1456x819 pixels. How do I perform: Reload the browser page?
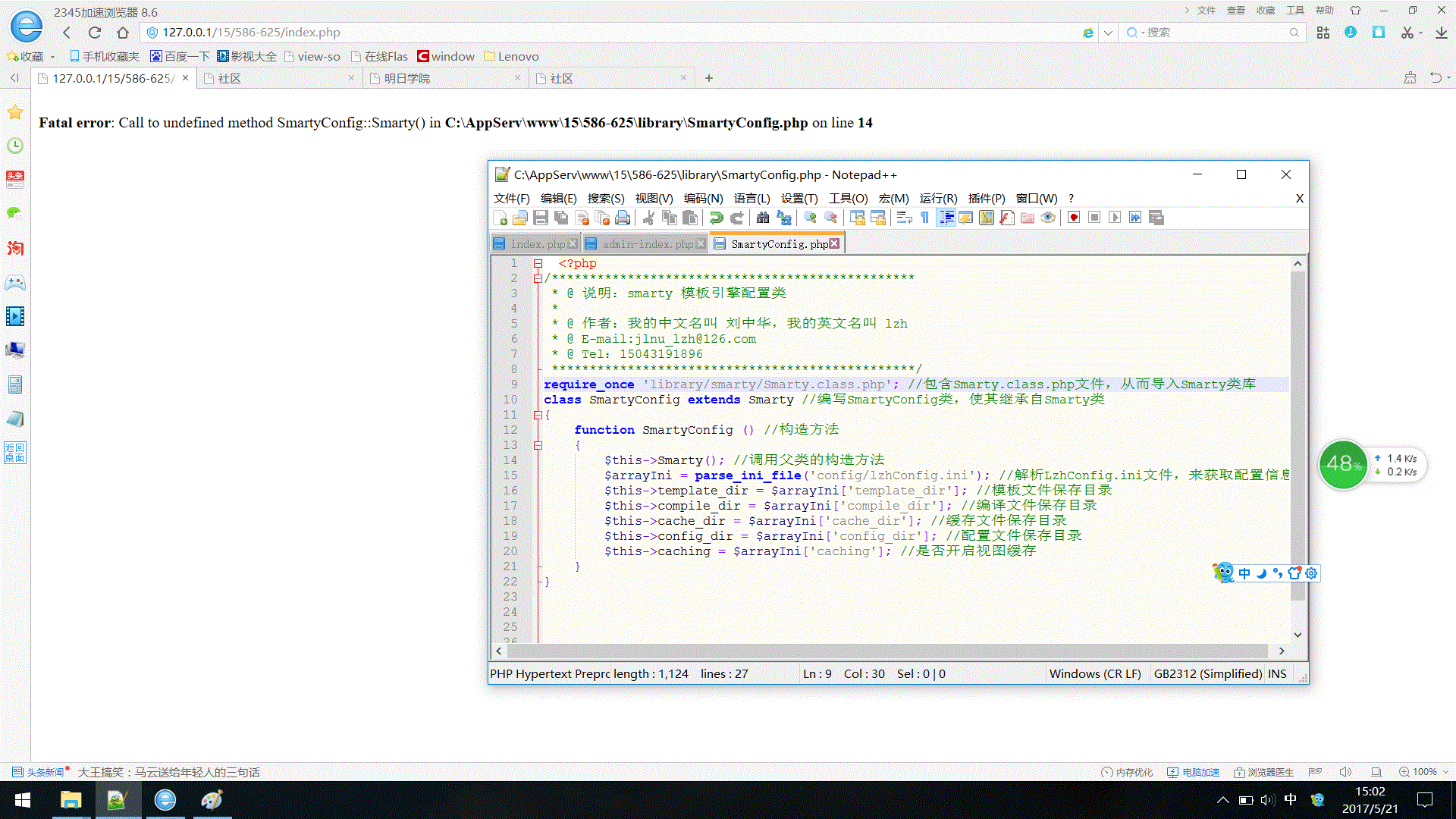[x=95, y=33]
